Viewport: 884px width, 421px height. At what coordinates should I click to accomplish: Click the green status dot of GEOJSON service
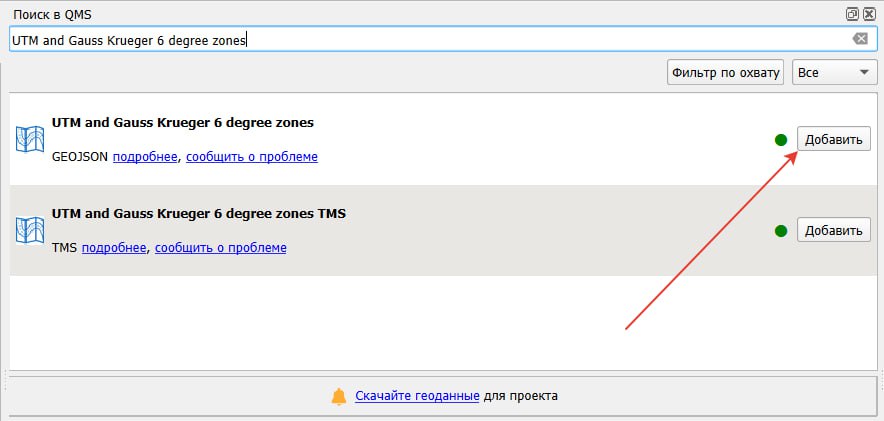click(781, 140)
